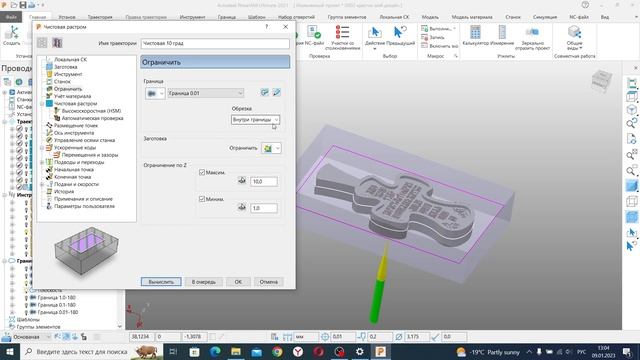This screenshot has height=360, width=640.
Task: Switch to the Симуляция ribbon tab
Action: [545, 17]
